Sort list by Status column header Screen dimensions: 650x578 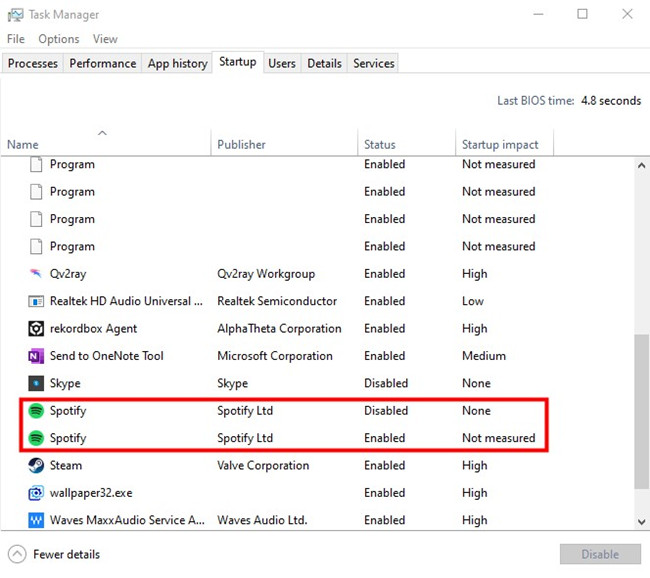point(406,144)
